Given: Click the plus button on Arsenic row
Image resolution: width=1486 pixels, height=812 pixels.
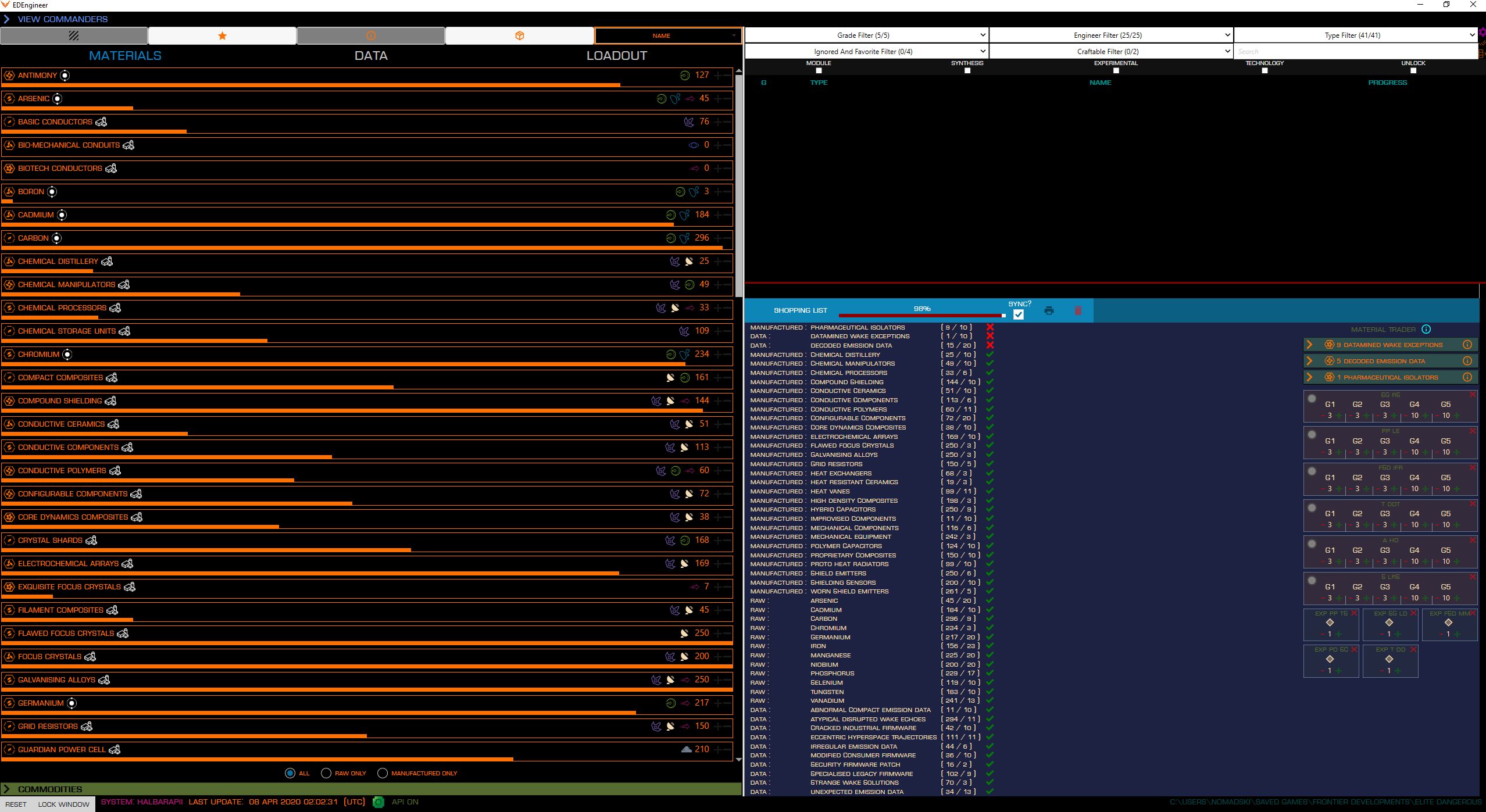Looking at the screenshot, I should (718, 99).
